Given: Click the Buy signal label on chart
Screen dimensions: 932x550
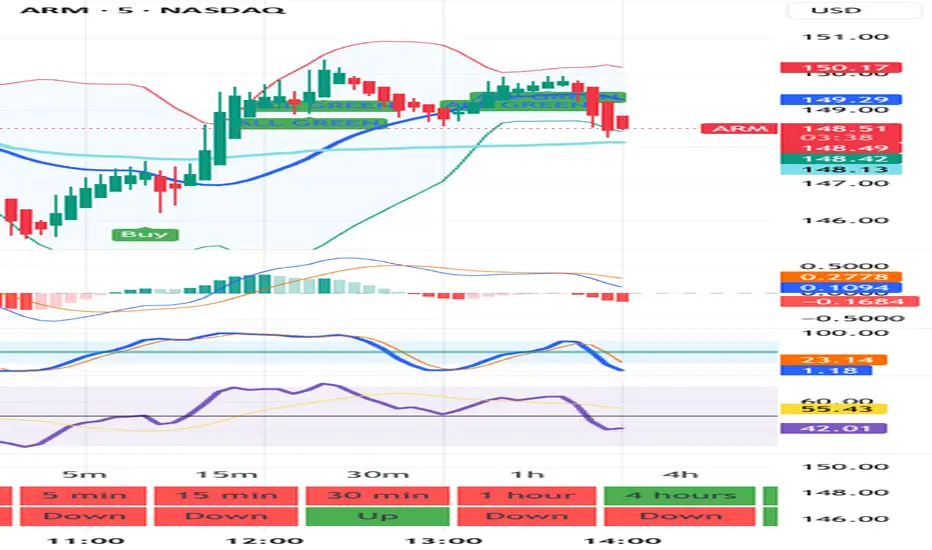Looking at the screenshot, I should click(x=144, y=234).
